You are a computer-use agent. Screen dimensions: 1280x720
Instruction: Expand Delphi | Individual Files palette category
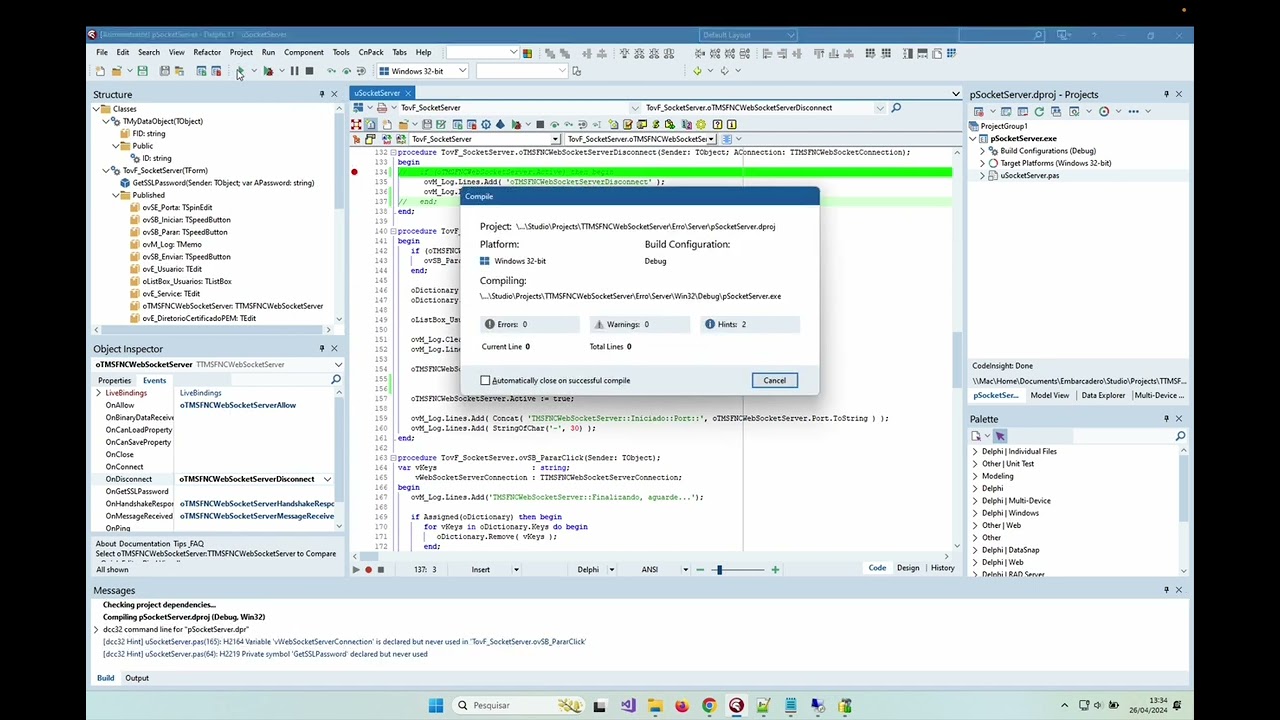click(975, 451)
